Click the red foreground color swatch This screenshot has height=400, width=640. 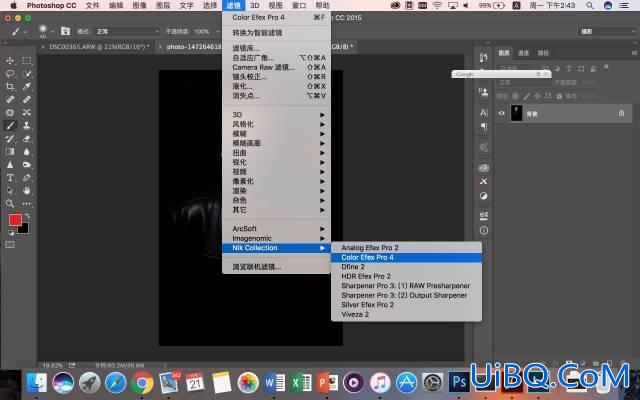tap(15, 220)
